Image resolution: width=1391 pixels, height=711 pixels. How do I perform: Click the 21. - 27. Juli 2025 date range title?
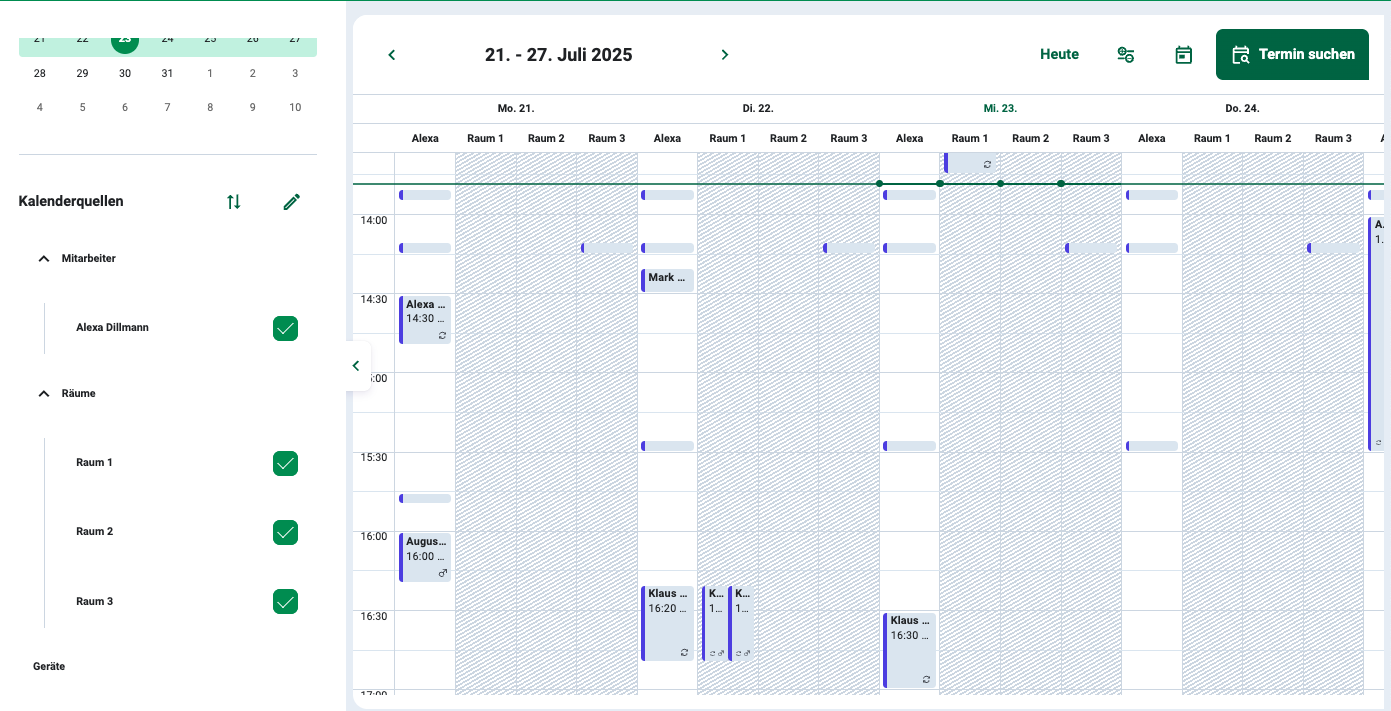click(559, 55)
